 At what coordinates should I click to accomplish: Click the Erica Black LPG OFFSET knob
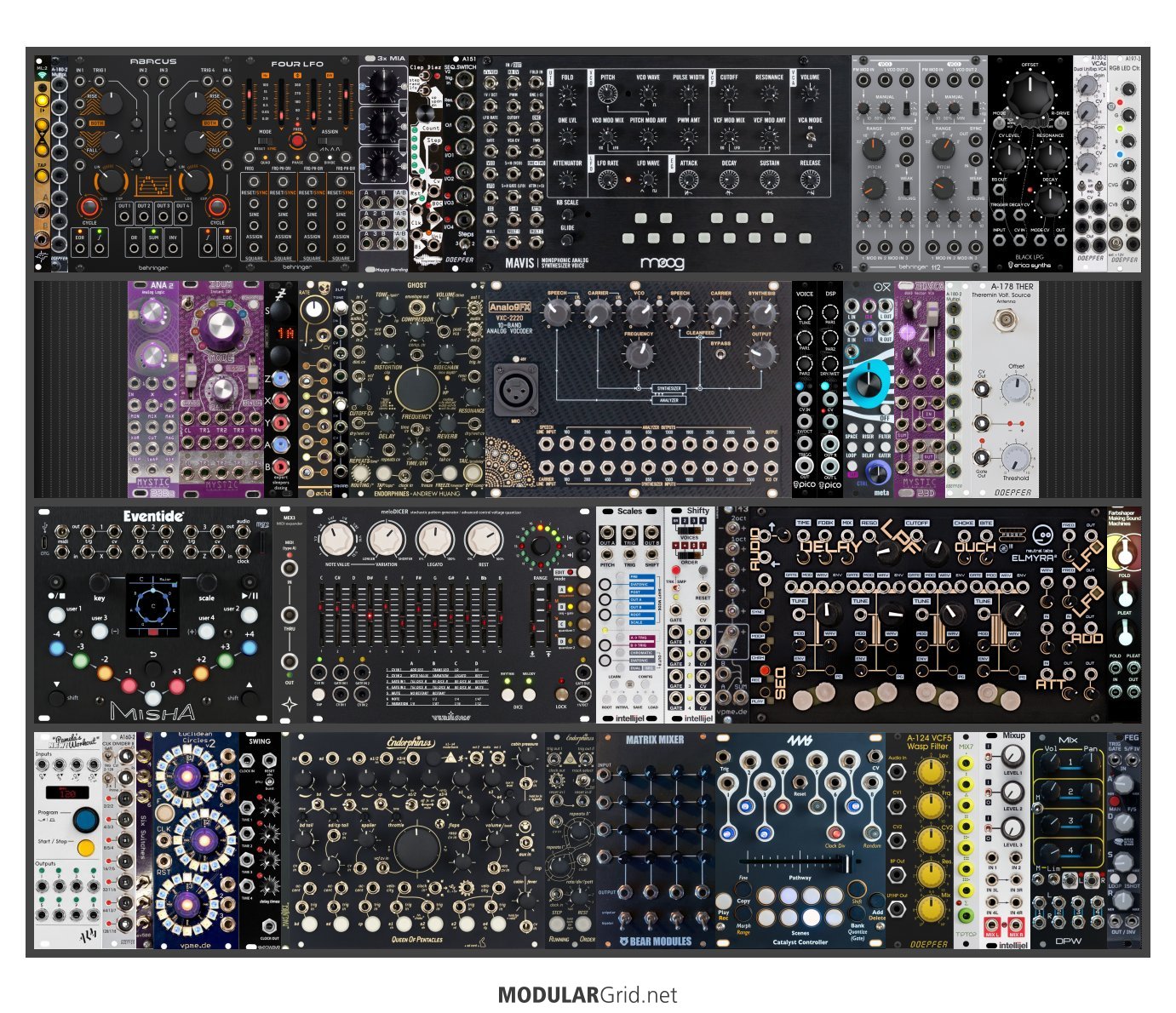click(1030, 94)
